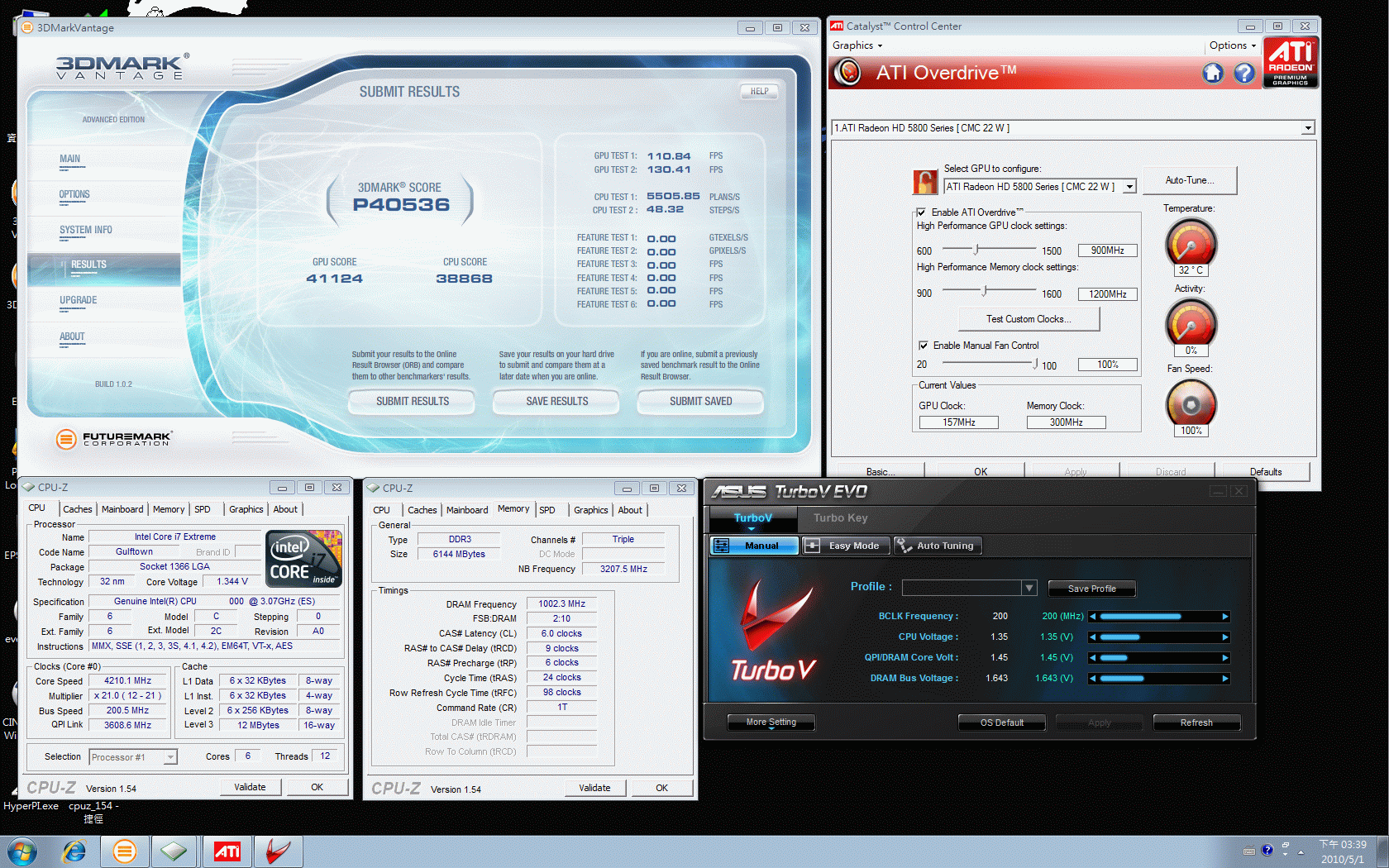The image size is (1389, 868).
Task: Open the help question mark icon in Catalyst
Action: (1244, 73)
